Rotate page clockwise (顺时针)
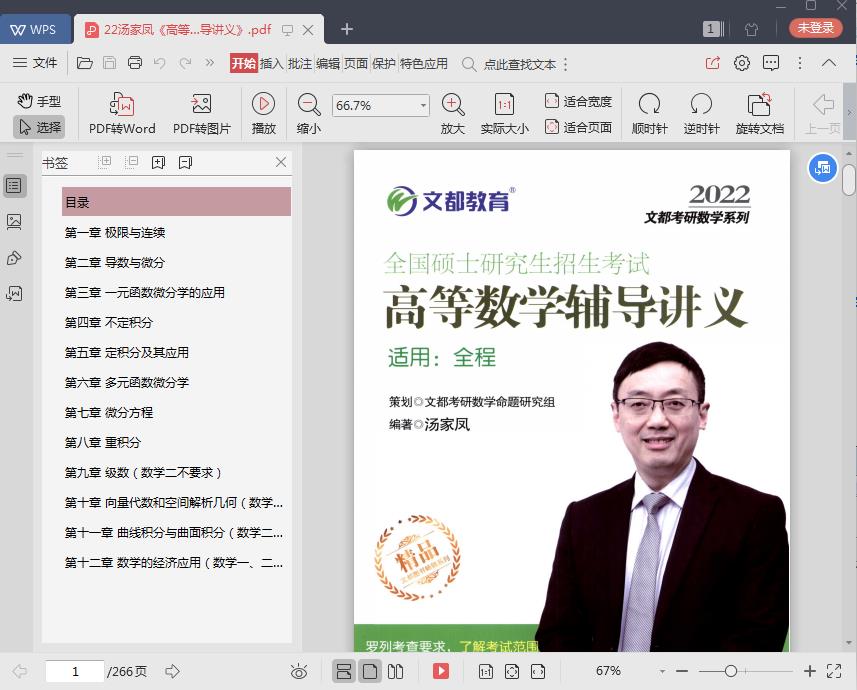This screenshot has width=857, height=690. pyautogui.click(x=649, y=114)
